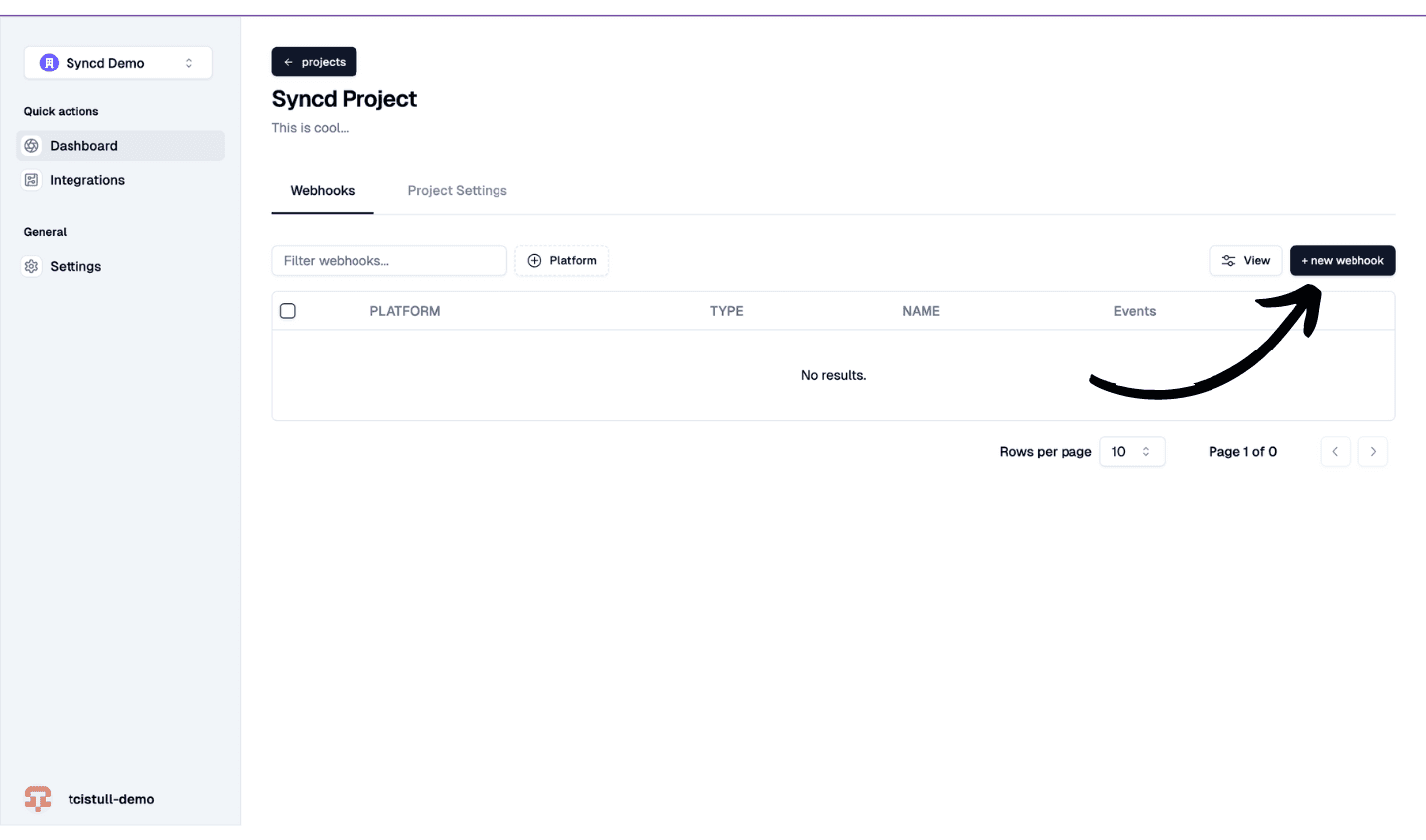Create a new webhook
1426x840 pixels.
pos(1342,261)
